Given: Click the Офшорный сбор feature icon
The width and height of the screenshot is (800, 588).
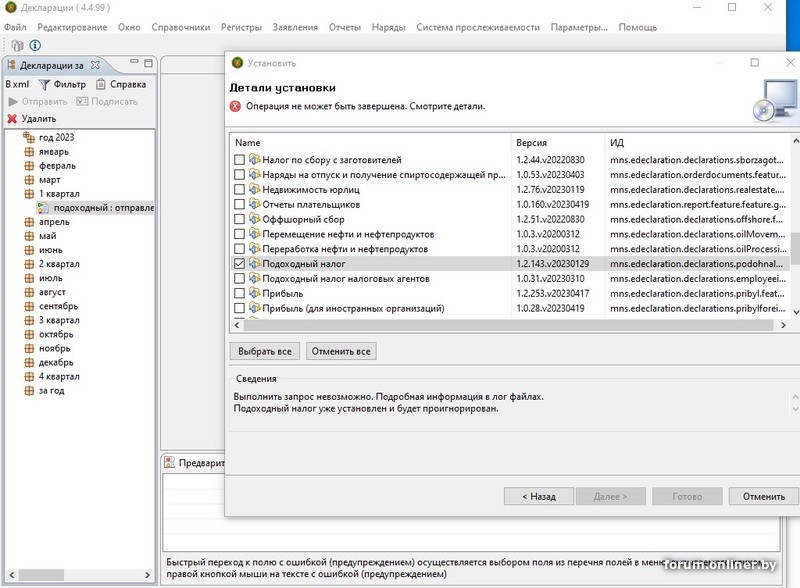Looking at the screenshot, I should 254,219.
